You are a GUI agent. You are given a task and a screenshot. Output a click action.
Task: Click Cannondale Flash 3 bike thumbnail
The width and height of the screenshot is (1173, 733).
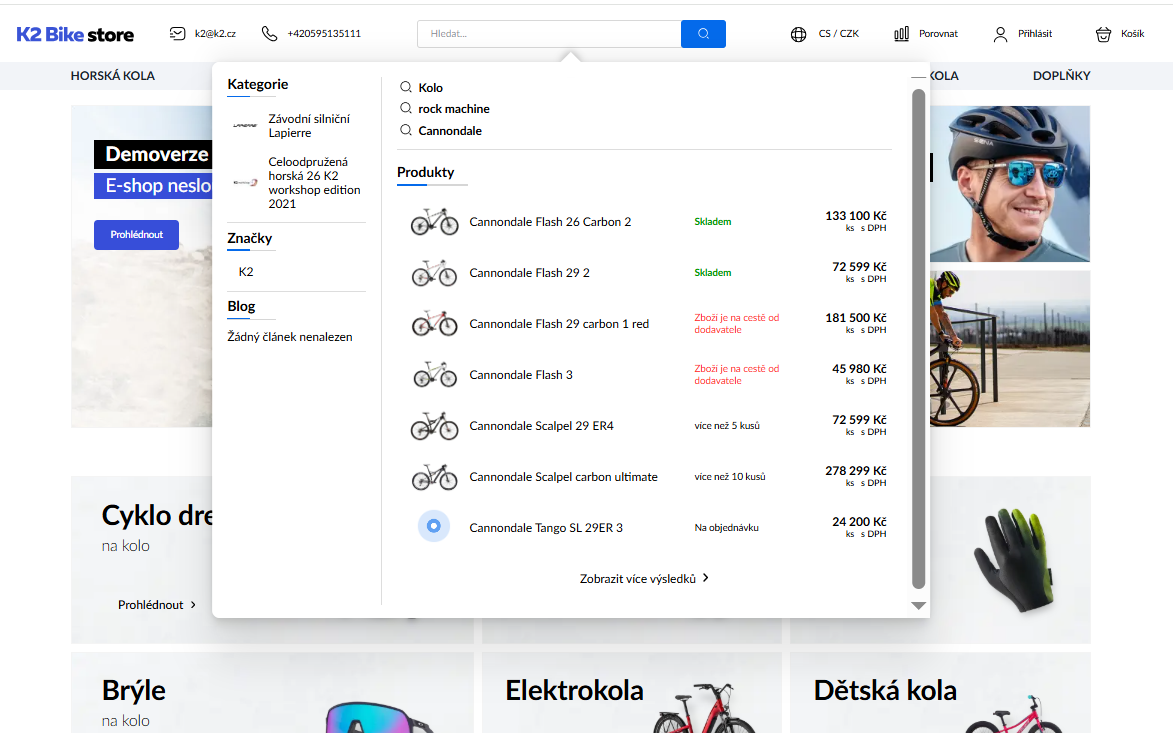435,375
